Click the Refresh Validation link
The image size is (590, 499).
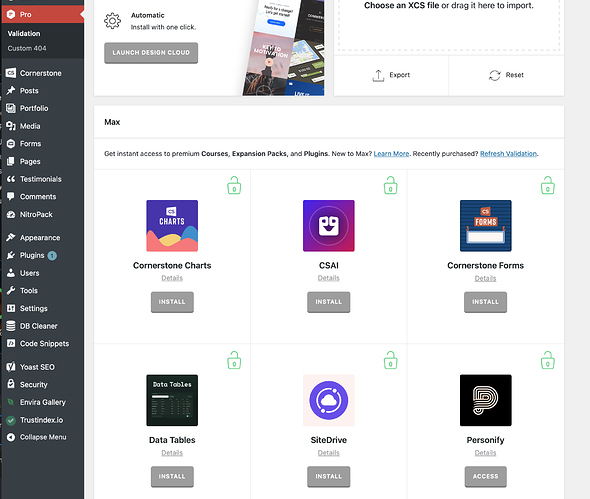pyautogui.click(x=508, y=154)
